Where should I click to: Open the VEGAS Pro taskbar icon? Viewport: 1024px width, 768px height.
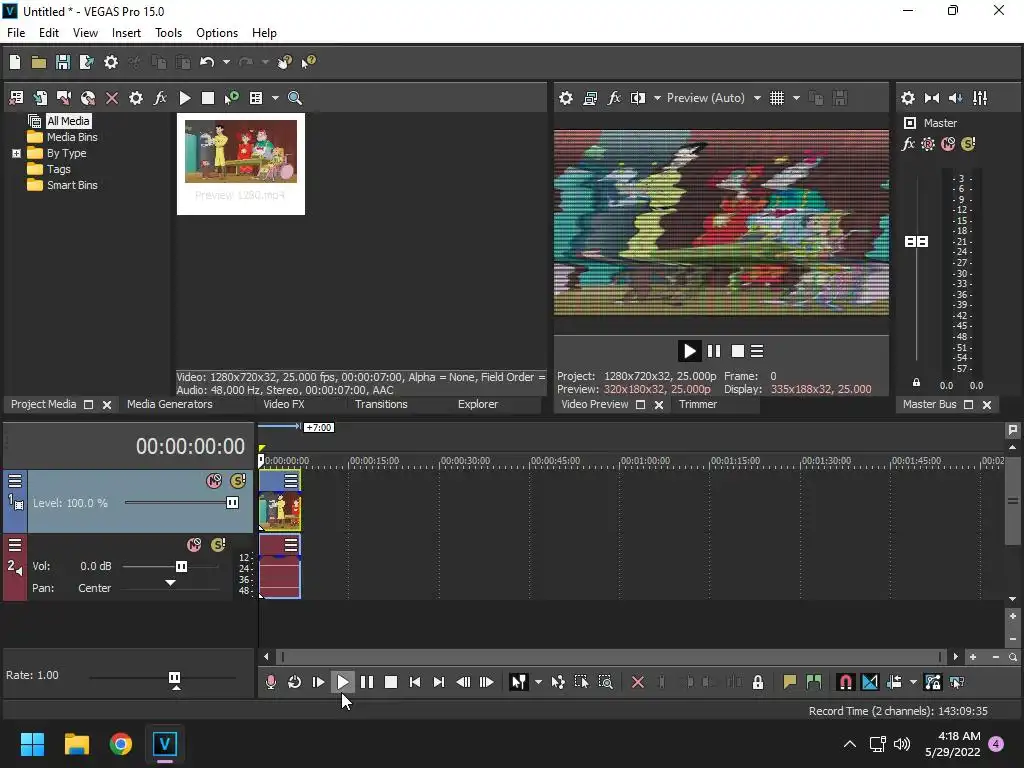tap(164, 744)
